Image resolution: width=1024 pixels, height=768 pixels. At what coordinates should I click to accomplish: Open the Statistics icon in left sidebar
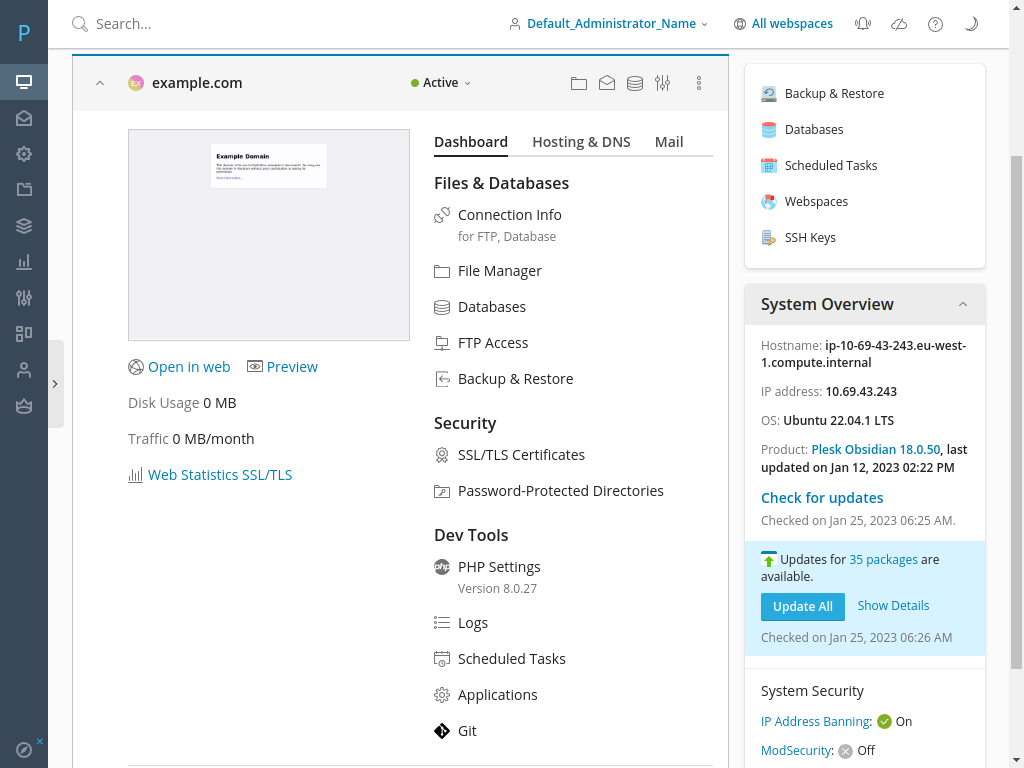(x=24, y=262)
